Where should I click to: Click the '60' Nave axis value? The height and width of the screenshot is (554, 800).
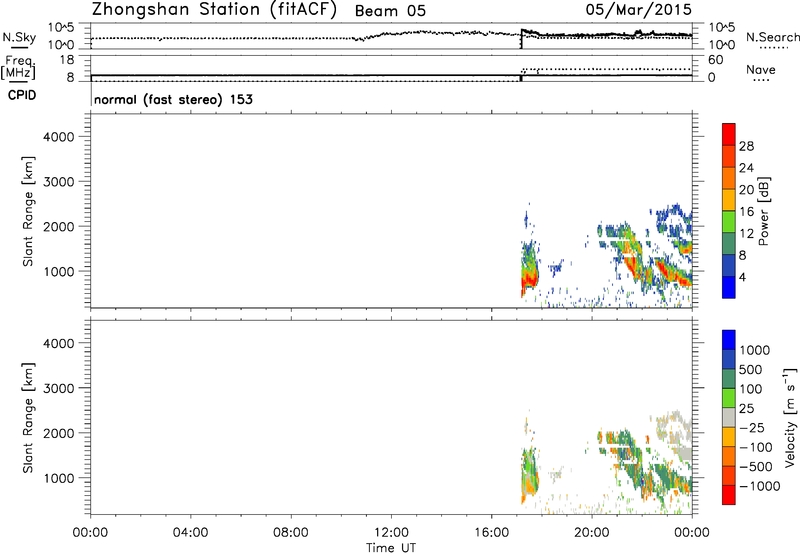(x=715, y=60)
